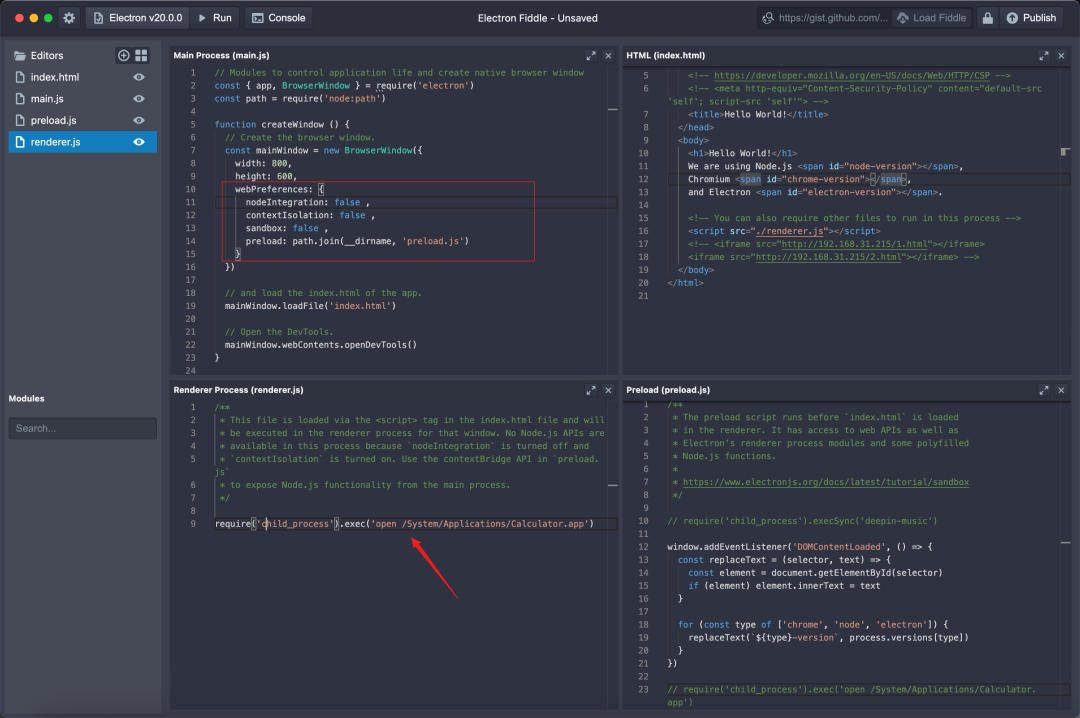Select preload.js in the Editors list
This screenshot has width=1080, height=718.
pyautogui.click(x=82, y=120)
